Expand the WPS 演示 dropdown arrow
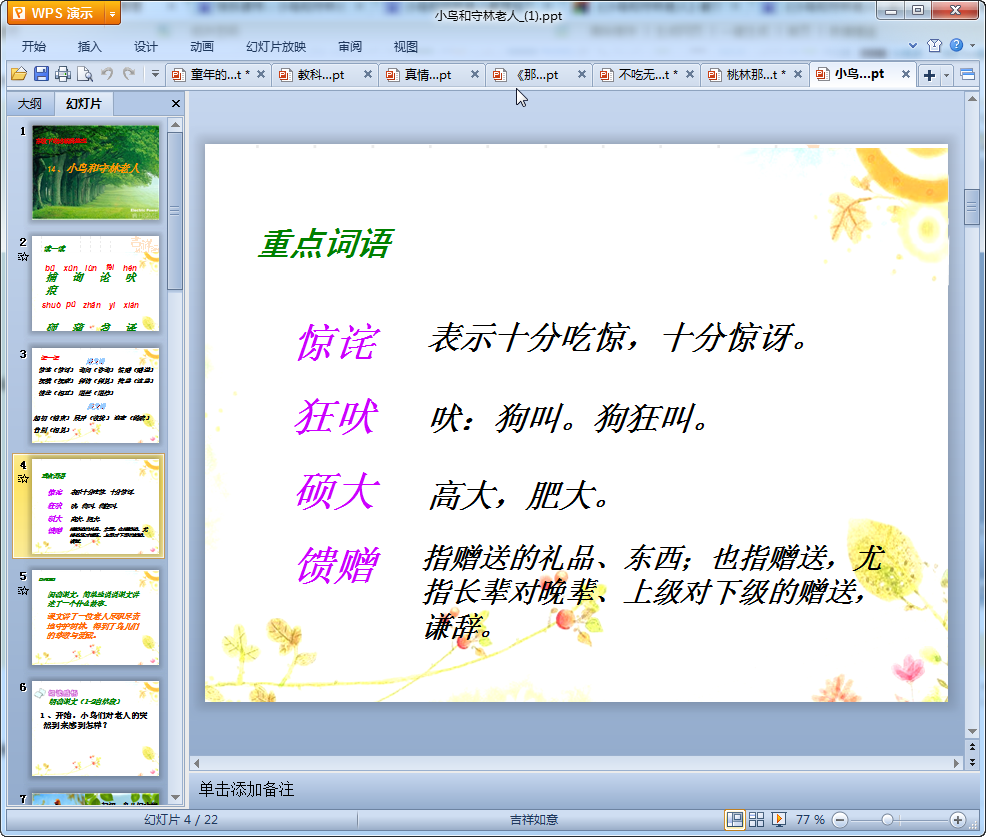Image resolution: width=986 pixels, height=837 pixels. (113, 13)
